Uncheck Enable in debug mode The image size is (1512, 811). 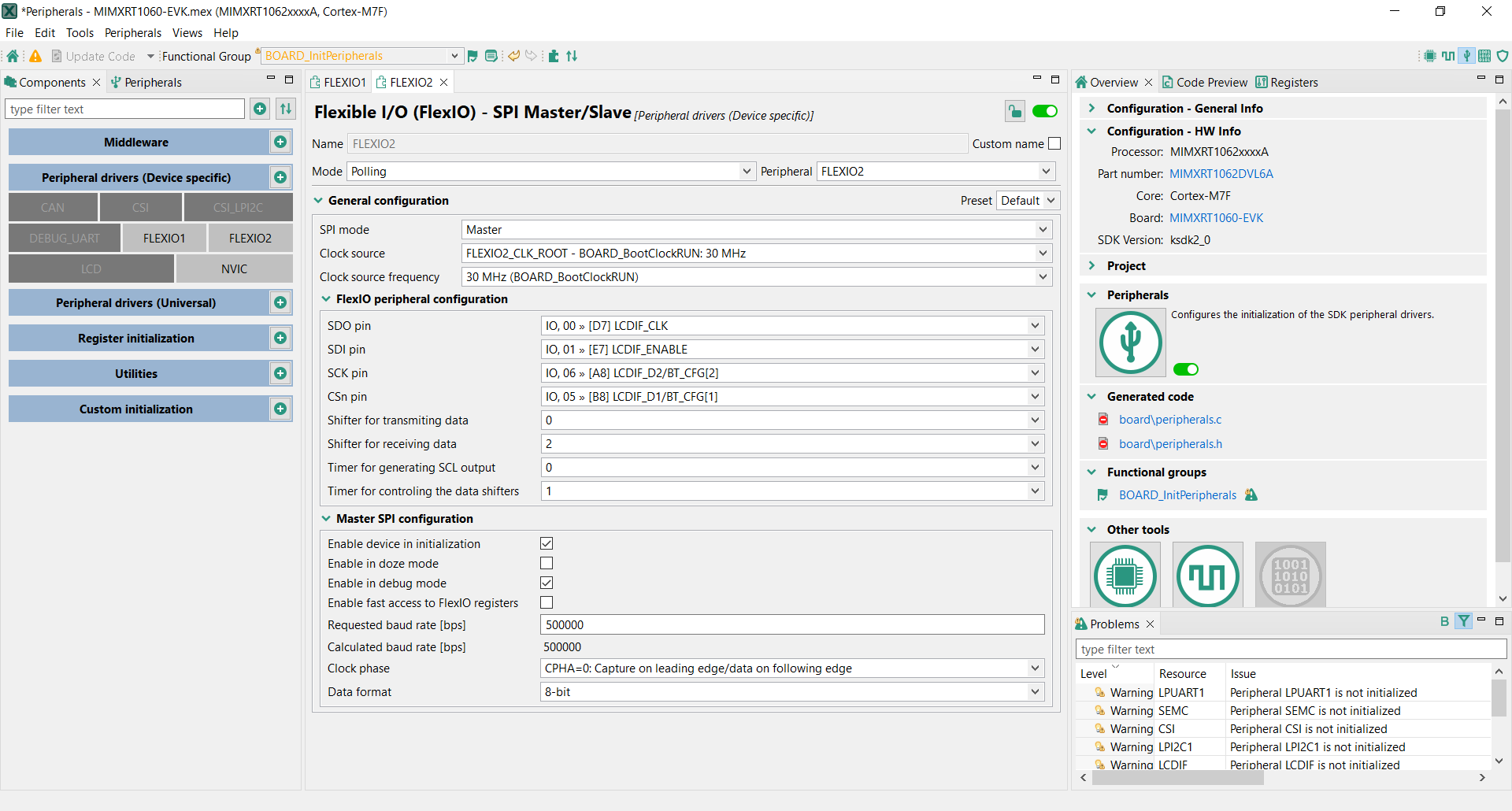547,583
